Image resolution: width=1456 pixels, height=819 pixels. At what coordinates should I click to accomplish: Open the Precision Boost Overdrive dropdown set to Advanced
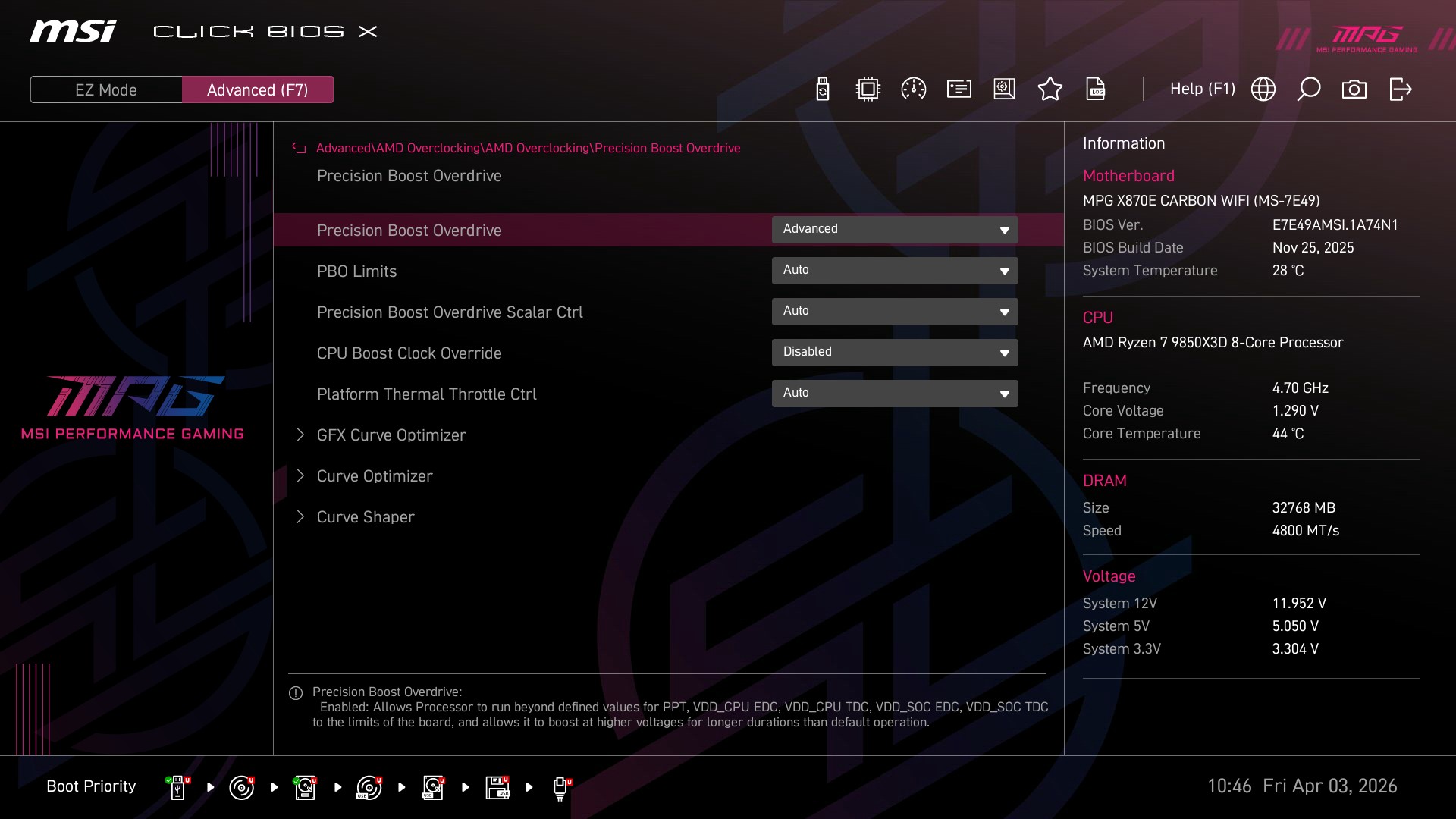[x=894, y=230]
